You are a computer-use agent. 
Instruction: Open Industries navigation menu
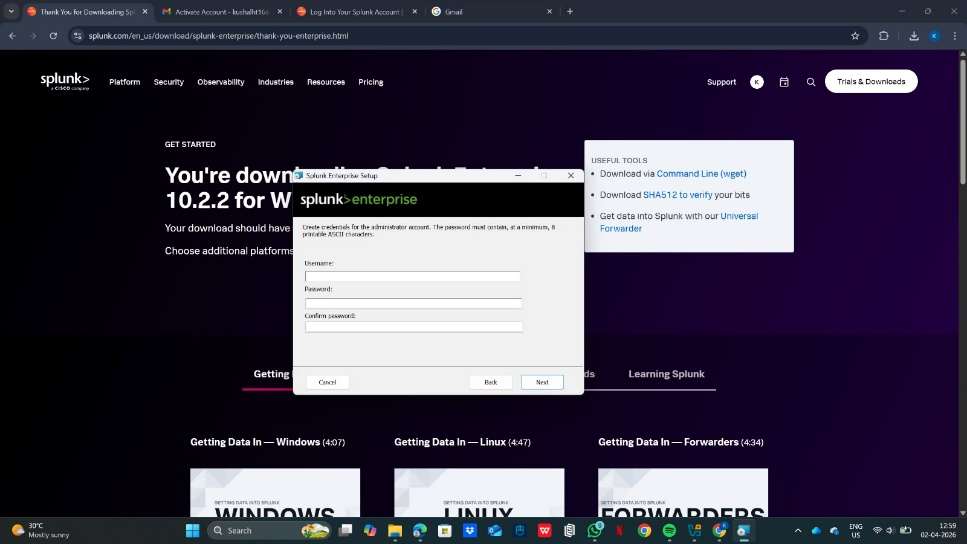click(x=276, y=82)
